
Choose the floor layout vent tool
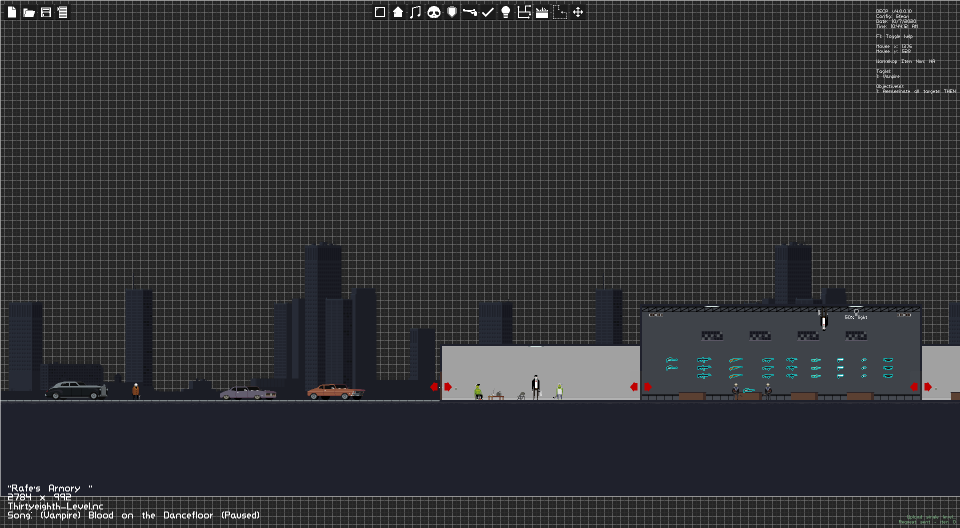[x=523, y=12]
